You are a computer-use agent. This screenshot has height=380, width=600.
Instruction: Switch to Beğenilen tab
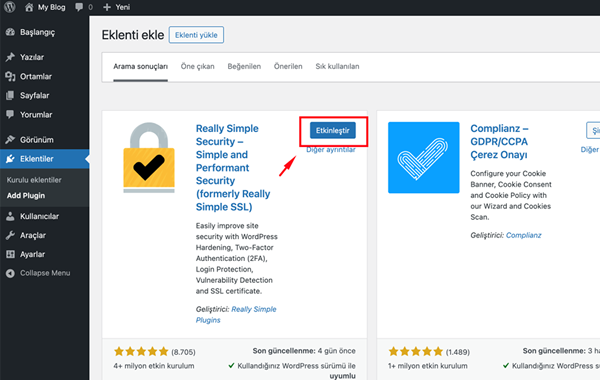[x=244, y=67]
